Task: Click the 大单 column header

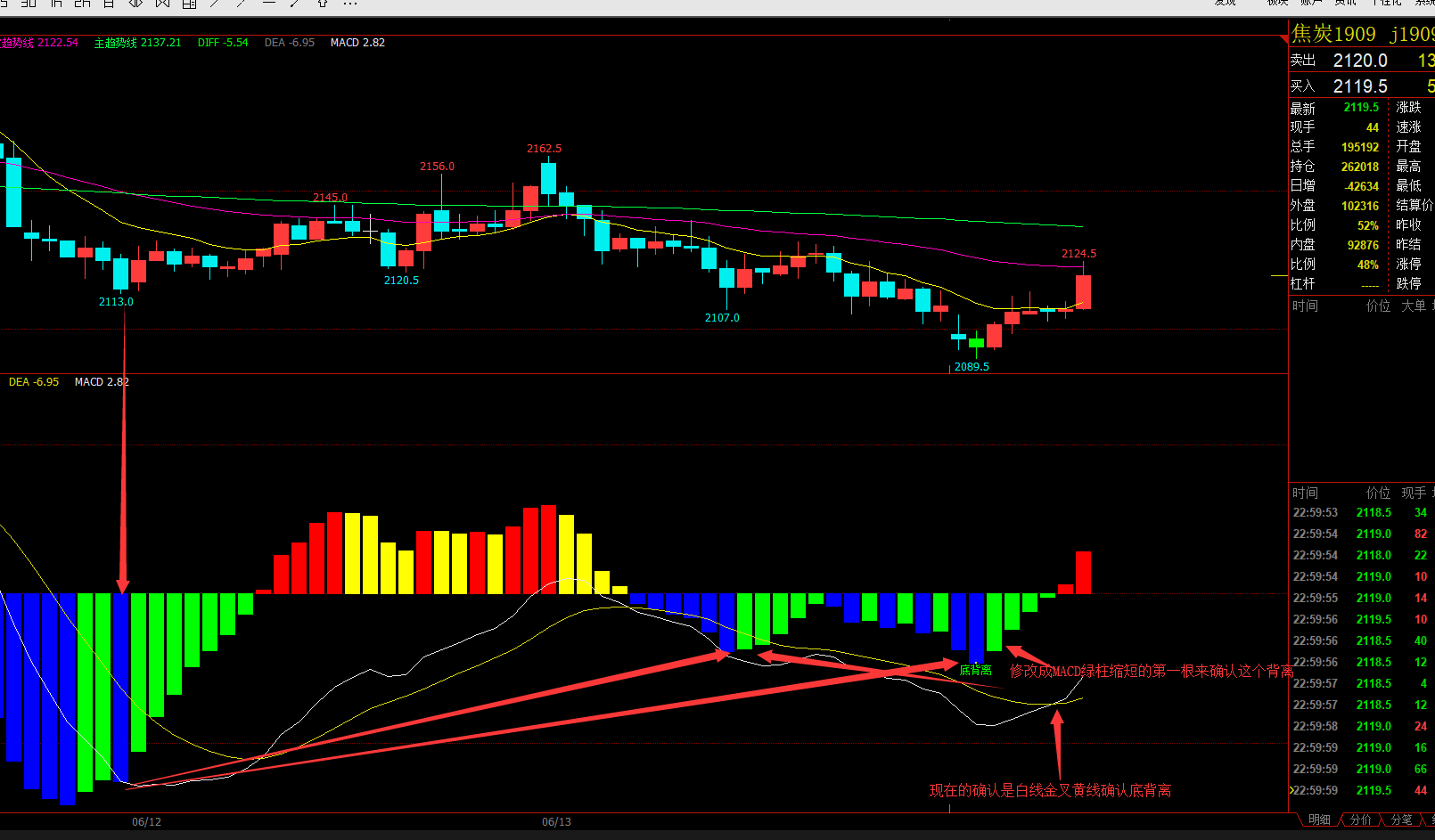Action: (1414, 306)
